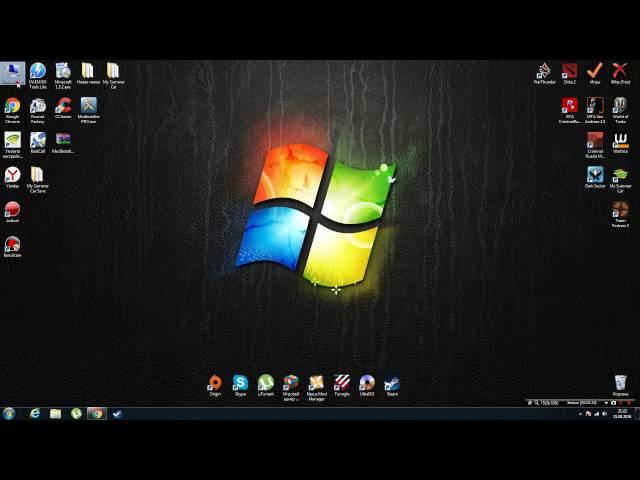Launch Origin shortcut
640x480 pixels.
215,385
